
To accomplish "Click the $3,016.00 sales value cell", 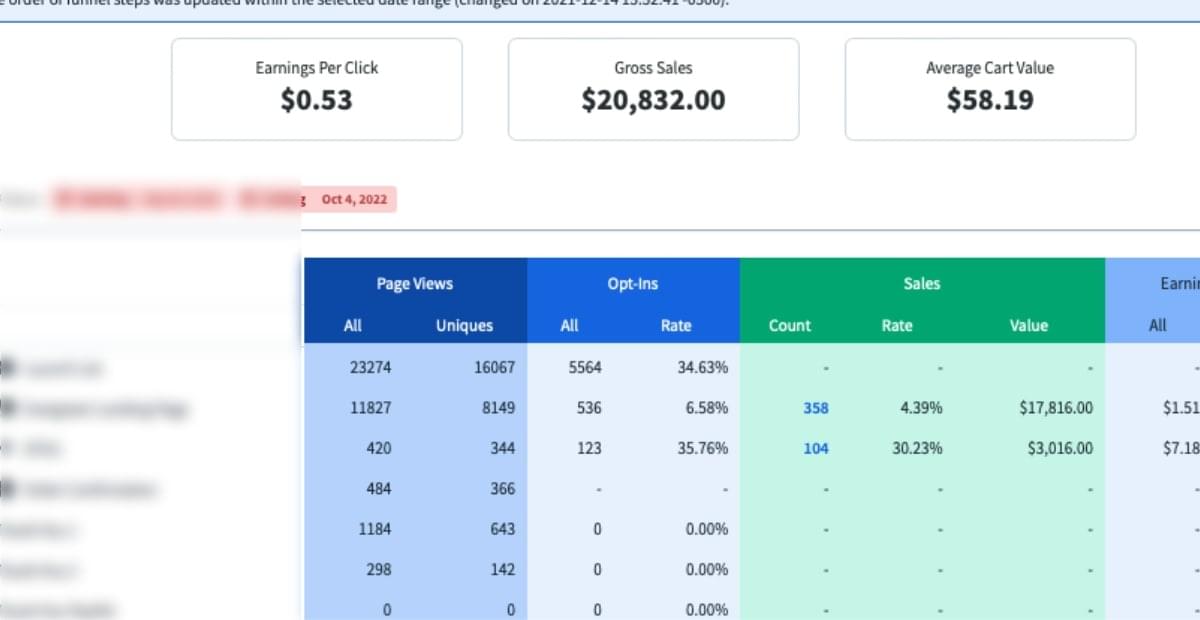I will [x=1060, y=448].
